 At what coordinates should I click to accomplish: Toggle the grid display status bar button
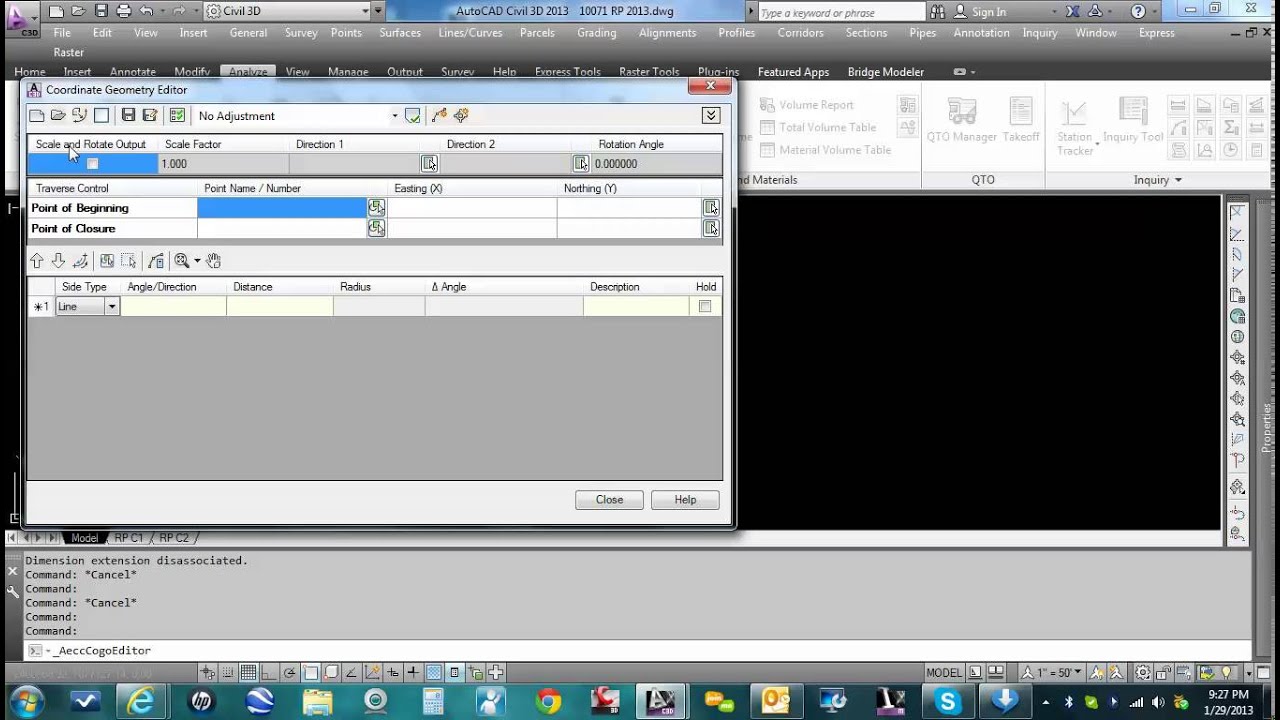click(x=248, y=673)
